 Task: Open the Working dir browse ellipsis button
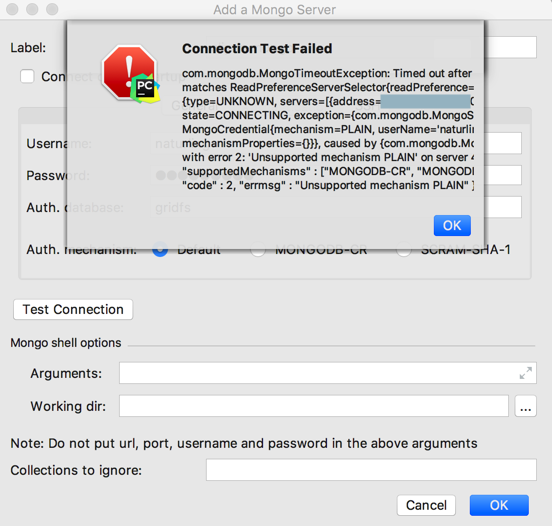(x=525, y=406)
